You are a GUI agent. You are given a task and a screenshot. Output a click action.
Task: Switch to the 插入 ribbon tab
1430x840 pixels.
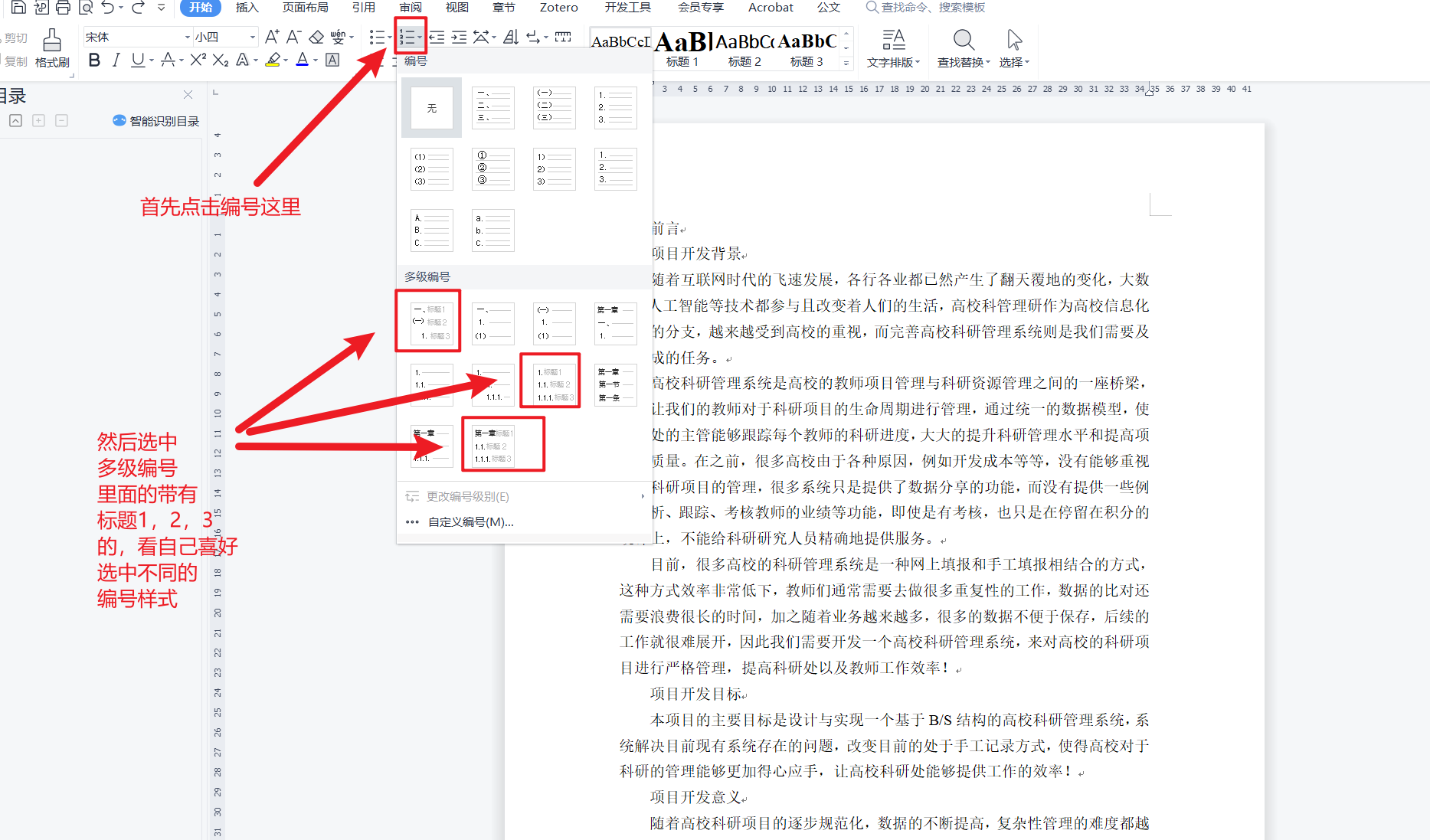coord(247,8)
